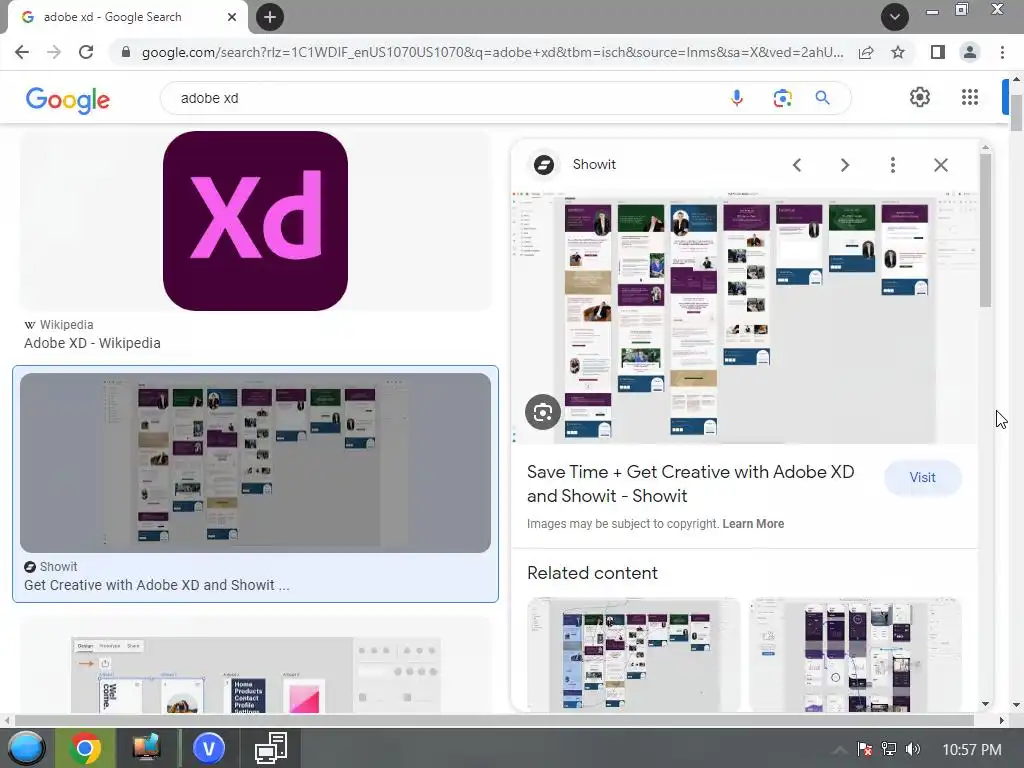Open the Chrome profile menu
The height and width of the screenshot is (768, 1024).
pos(970,52)
